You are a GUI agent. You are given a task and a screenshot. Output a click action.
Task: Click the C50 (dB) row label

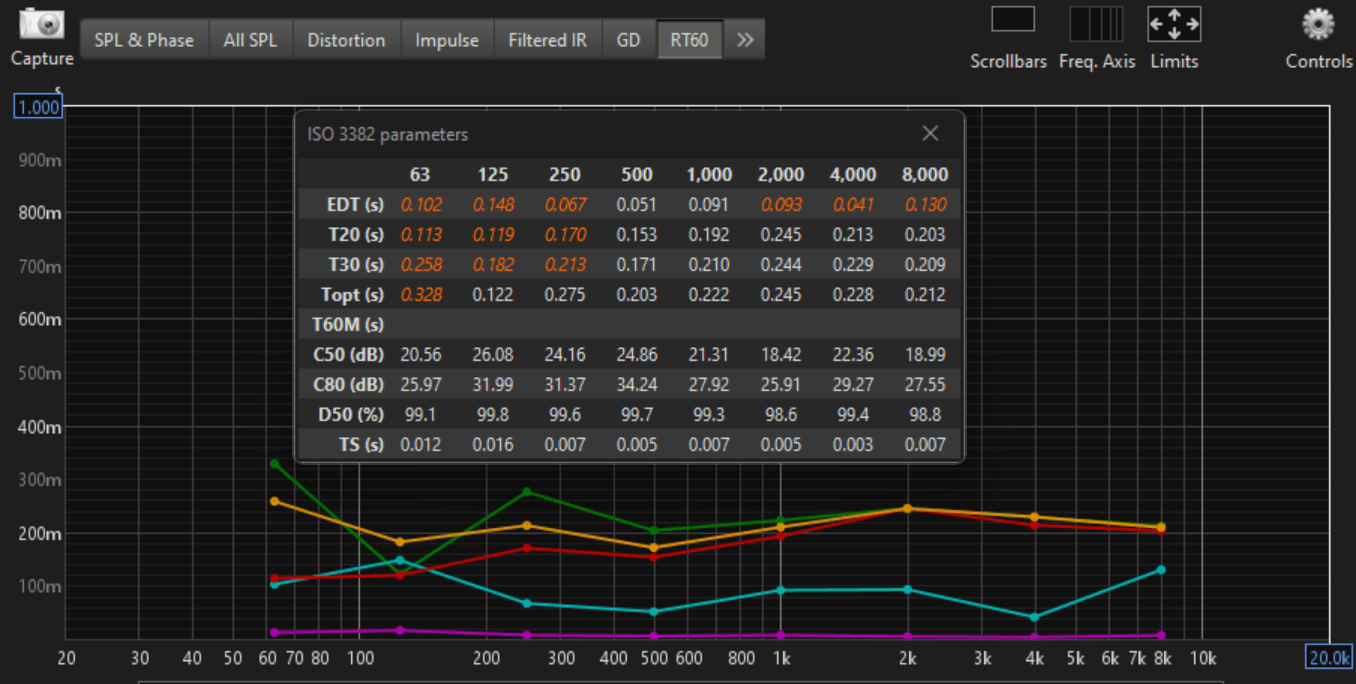[x=349, y=354]
